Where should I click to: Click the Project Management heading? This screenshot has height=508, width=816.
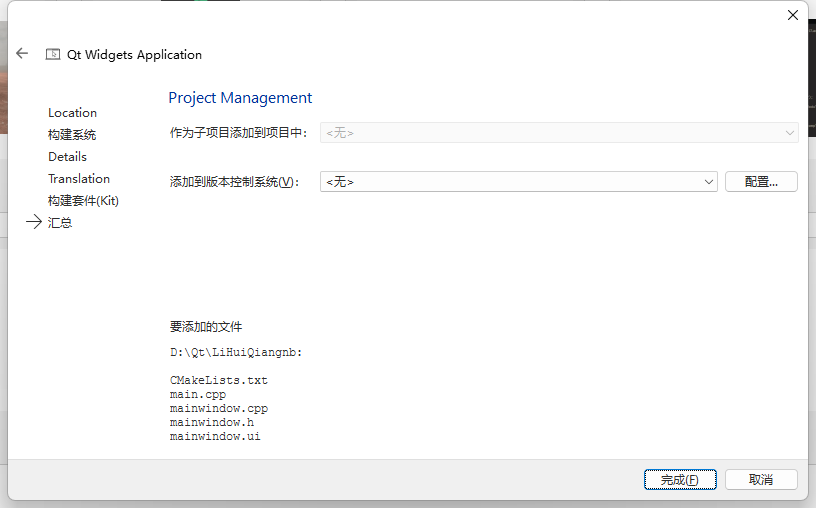(240, 98)
